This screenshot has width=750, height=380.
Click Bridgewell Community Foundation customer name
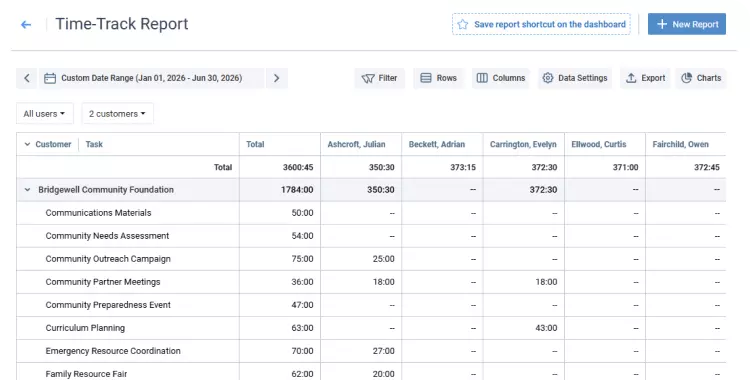point(106,190)
